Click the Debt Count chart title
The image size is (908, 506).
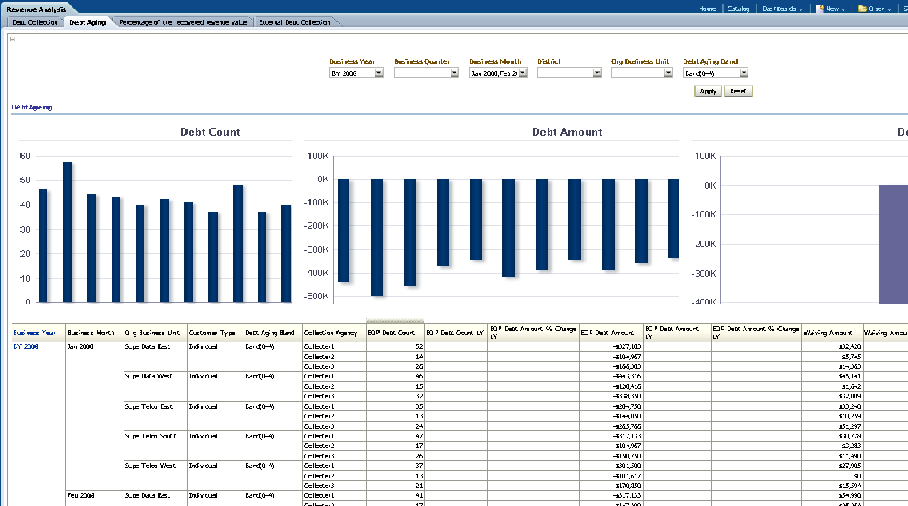click(x=210, y=132)
